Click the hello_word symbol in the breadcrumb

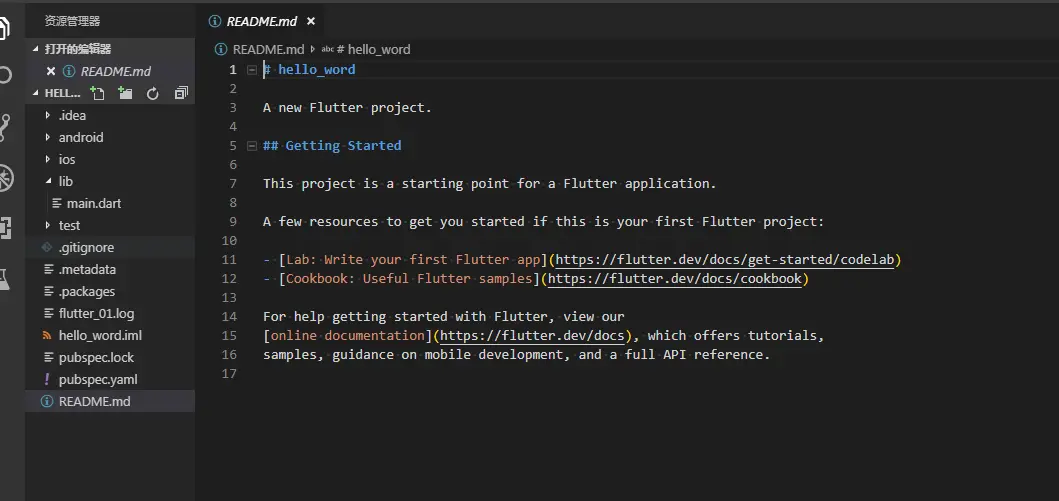tap(378, 49)
